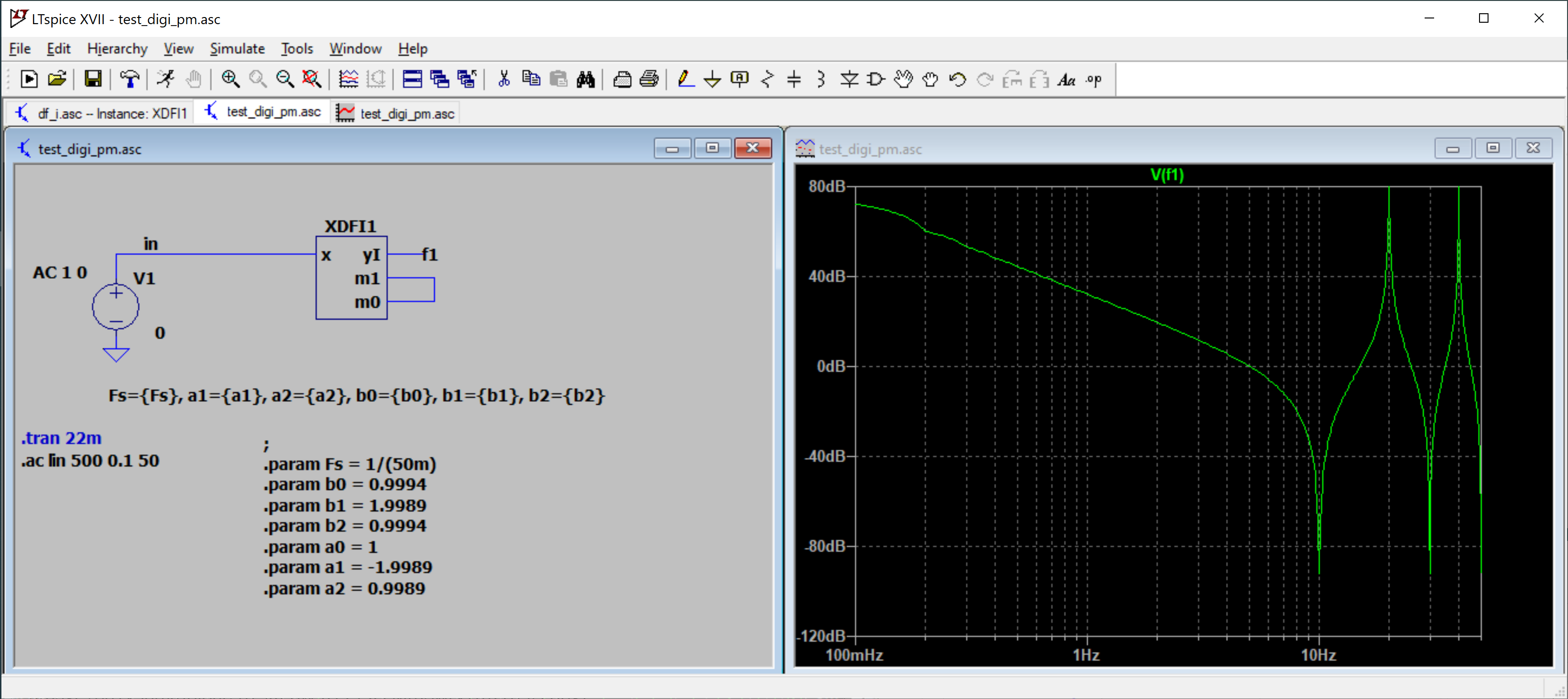Select the resistor component tool
Viewport: 1568px width, 699px height.
(x=767, y=79)
